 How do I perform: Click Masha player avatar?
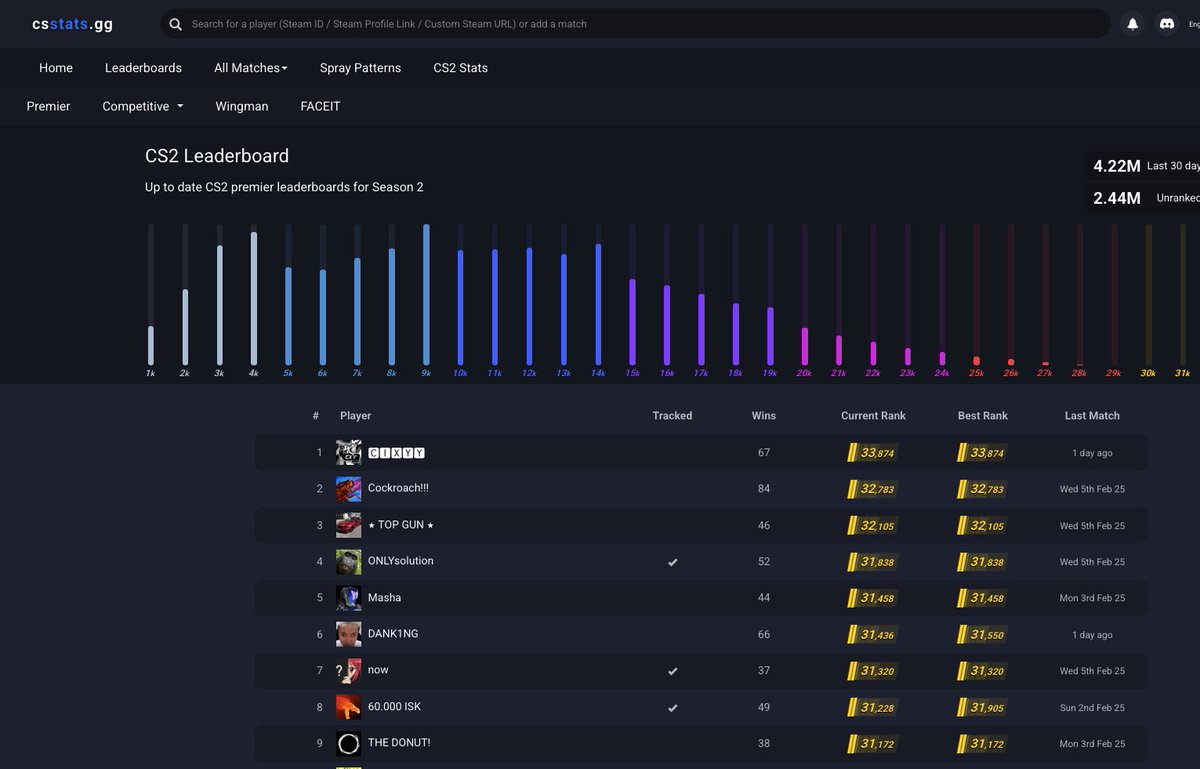[349, 598]
